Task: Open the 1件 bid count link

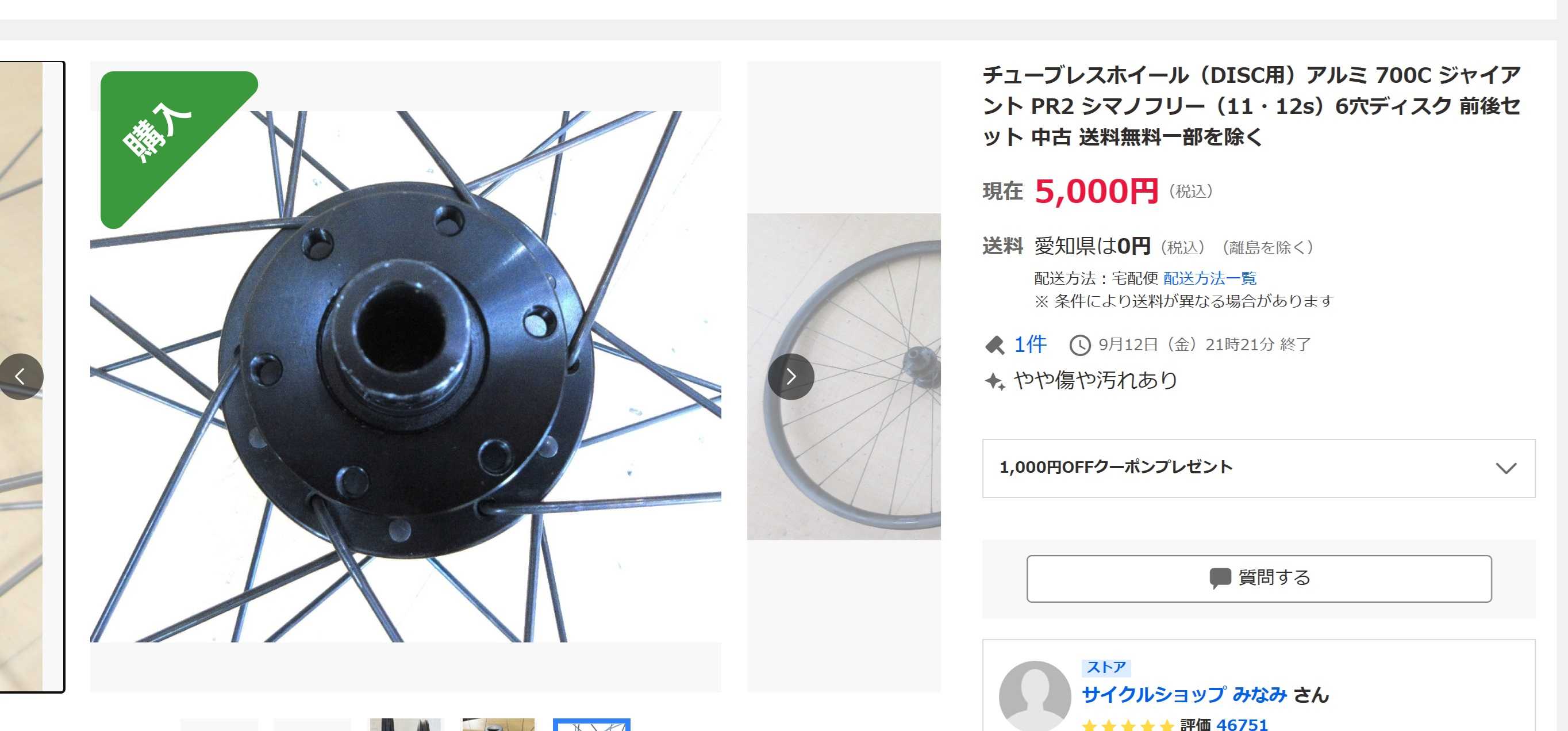Action: [1030, 345]
